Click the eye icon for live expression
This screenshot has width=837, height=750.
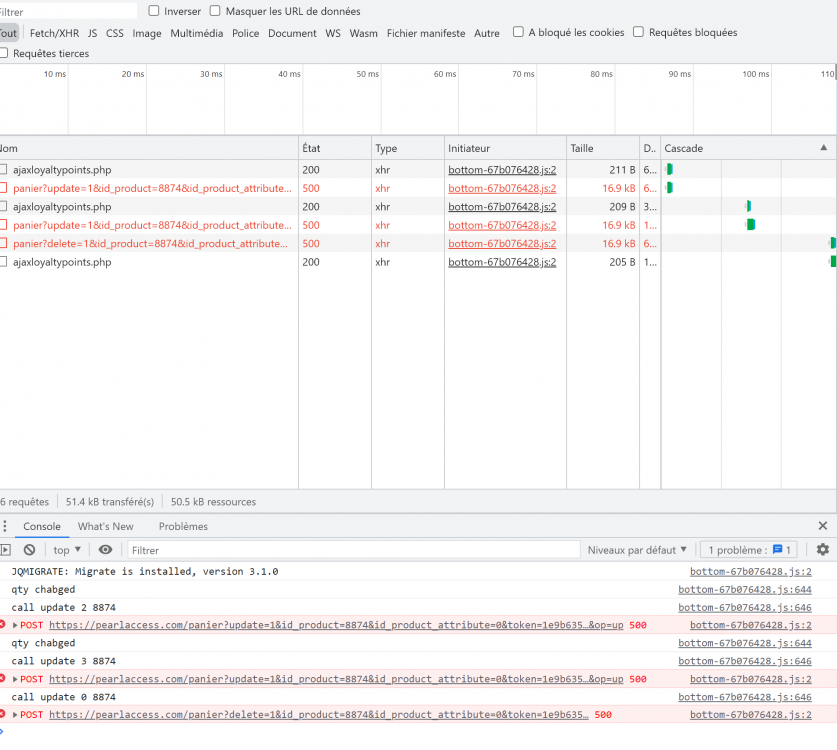point(105,550)
